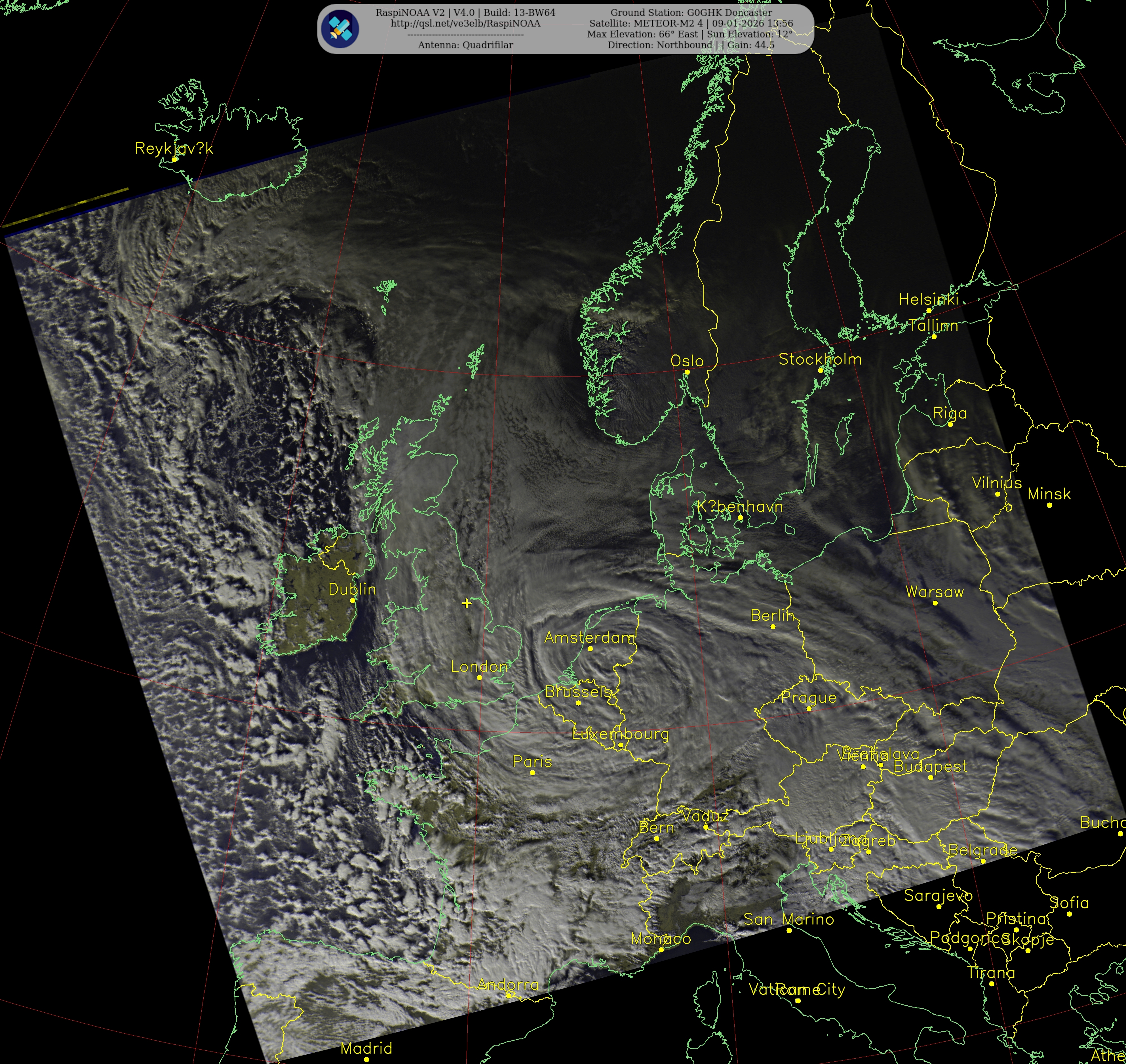The width and height of the screenshot is (1126, 1064).
Task: Click the Prague city marker dot
Action: coord(809,709)
